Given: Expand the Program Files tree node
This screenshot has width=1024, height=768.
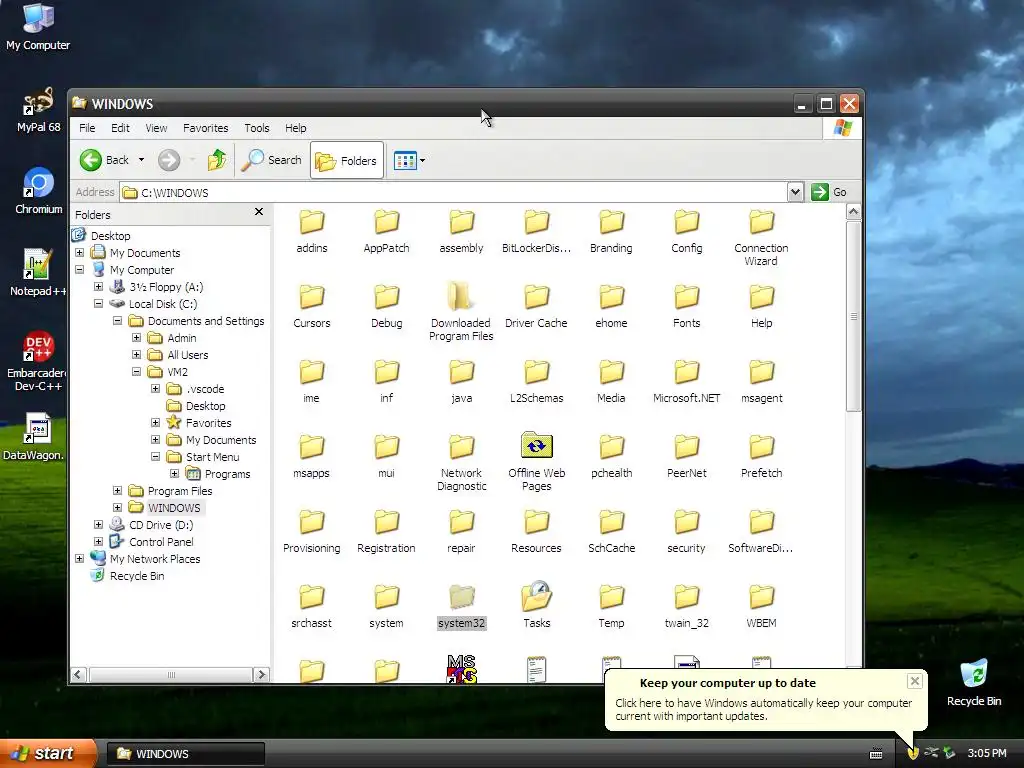Looking at the screenshot, I should (118, 490).
